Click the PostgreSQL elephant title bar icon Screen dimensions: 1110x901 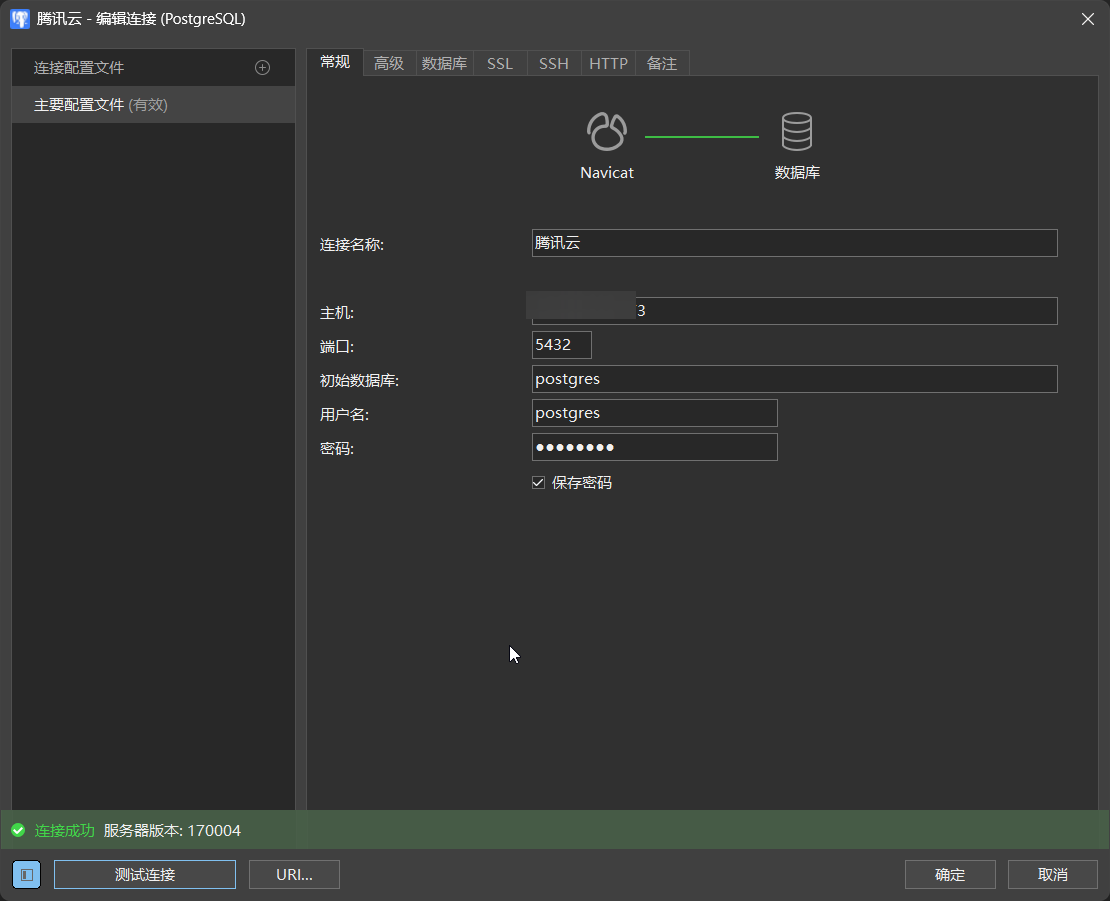tap(20, 19)
